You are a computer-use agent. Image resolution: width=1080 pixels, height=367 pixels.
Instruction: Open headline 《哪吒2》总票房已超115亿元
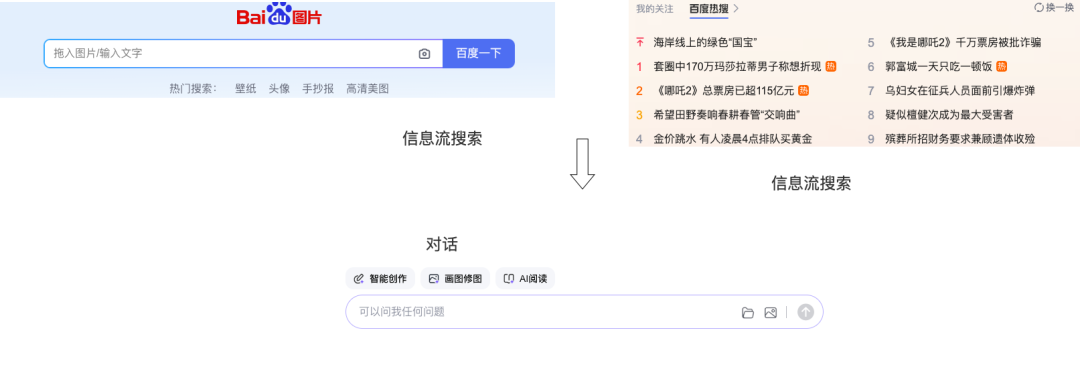724,91
